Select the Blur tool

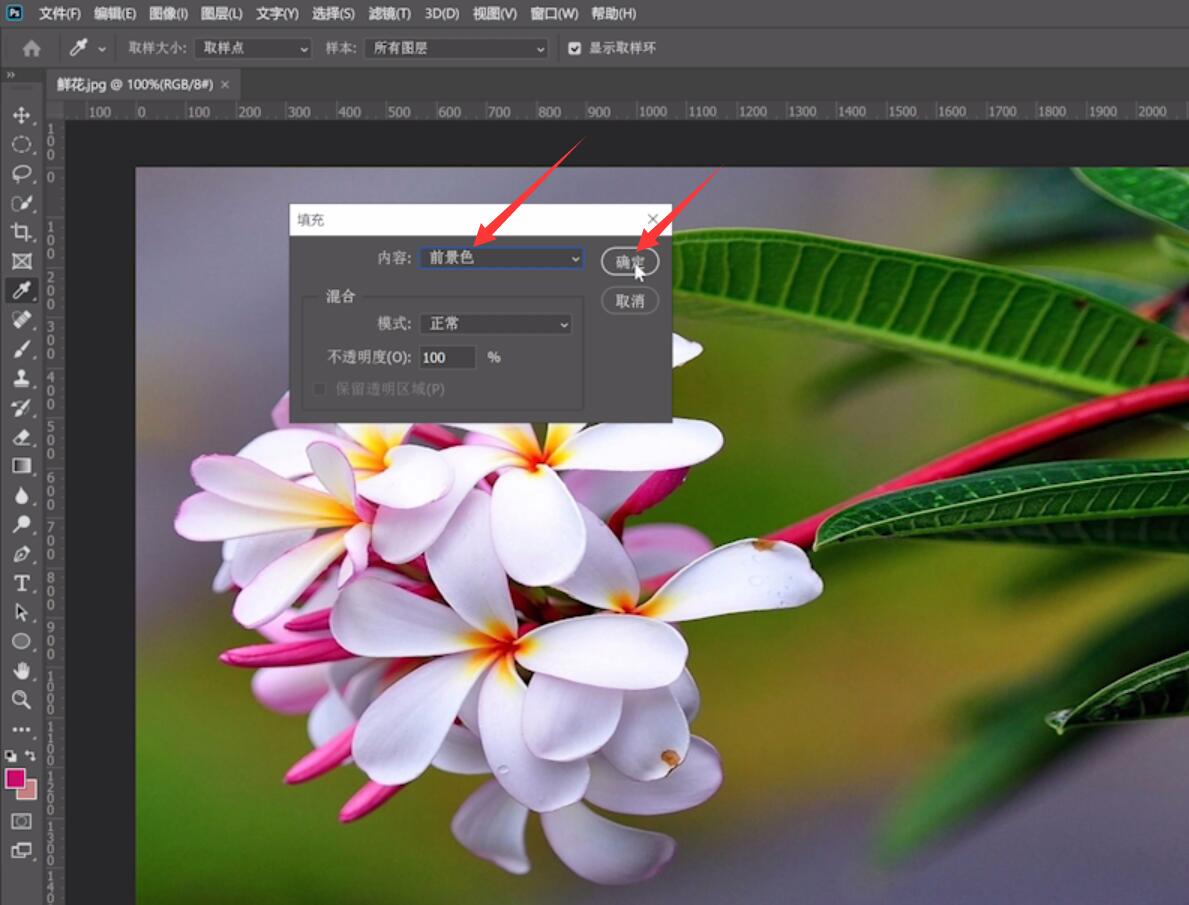click(21, 495)
